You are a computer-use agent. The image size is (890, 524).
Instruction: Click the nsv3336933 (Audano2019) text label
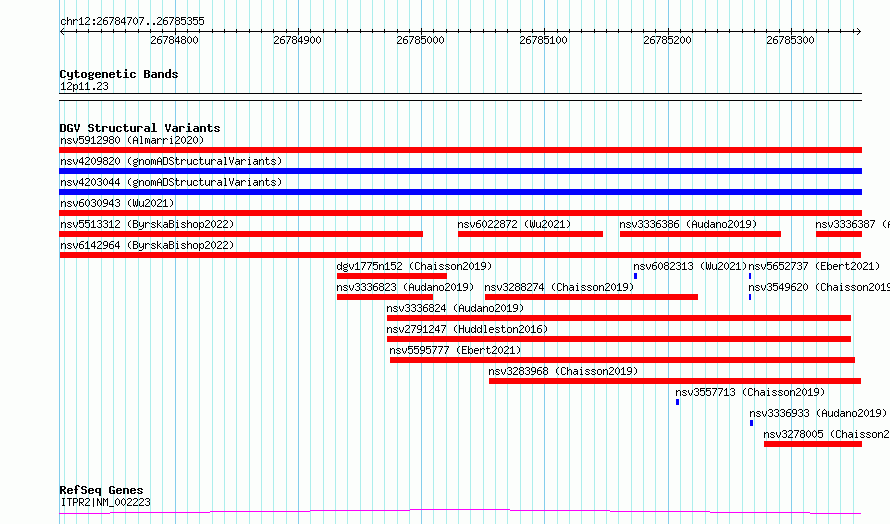(x=818, y=413)
